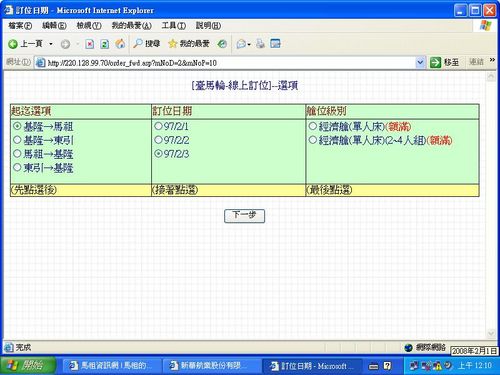Click the keyboard language bar icon in taskbar
The height and width of the screenshot is (375, 500).
(373, 366)
